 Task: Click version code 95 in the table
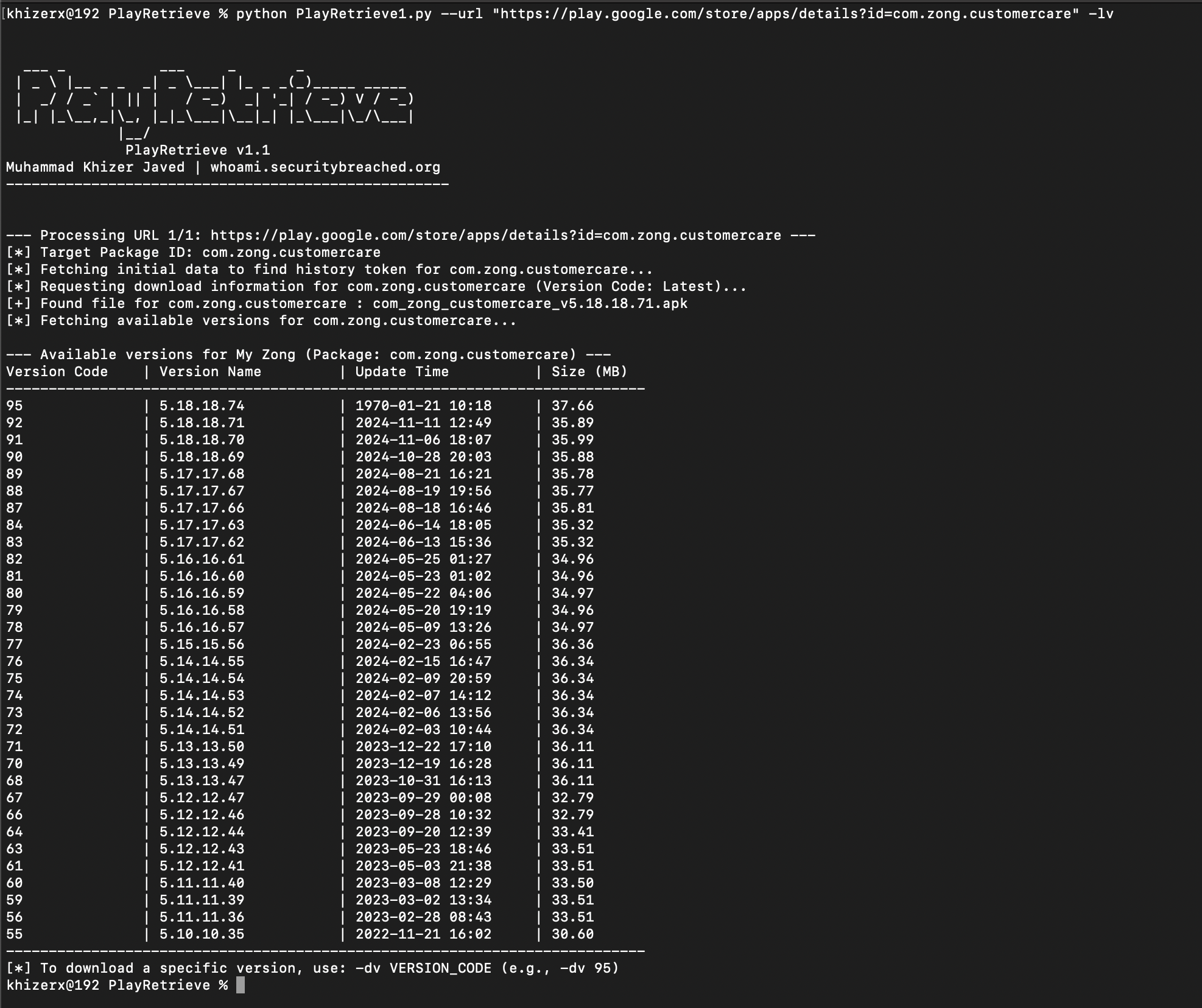pos(15,406)
